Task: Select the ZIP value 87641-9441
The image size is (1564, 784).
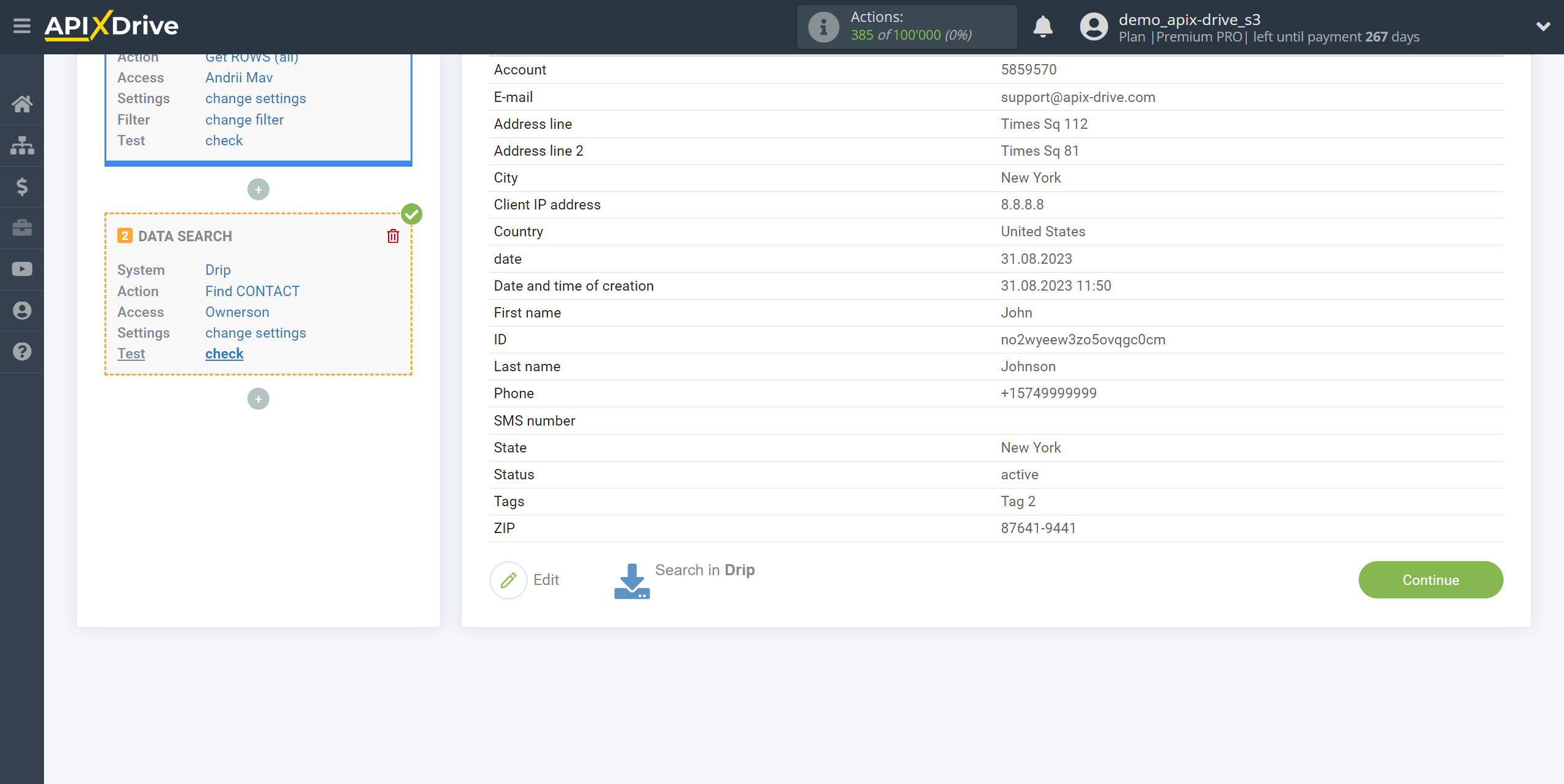Action: pyautogui.click(x=1039, y=528)
